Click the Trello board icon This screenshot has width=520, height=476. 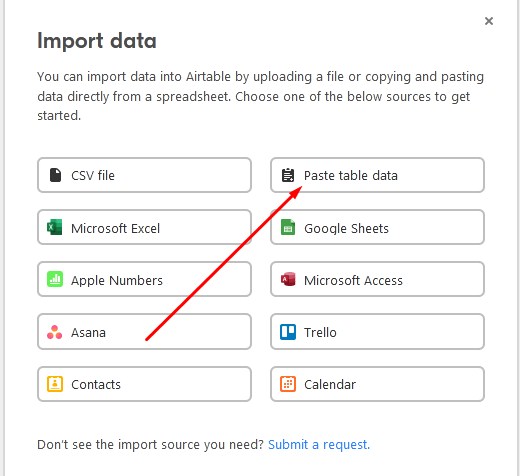point(288,332)
